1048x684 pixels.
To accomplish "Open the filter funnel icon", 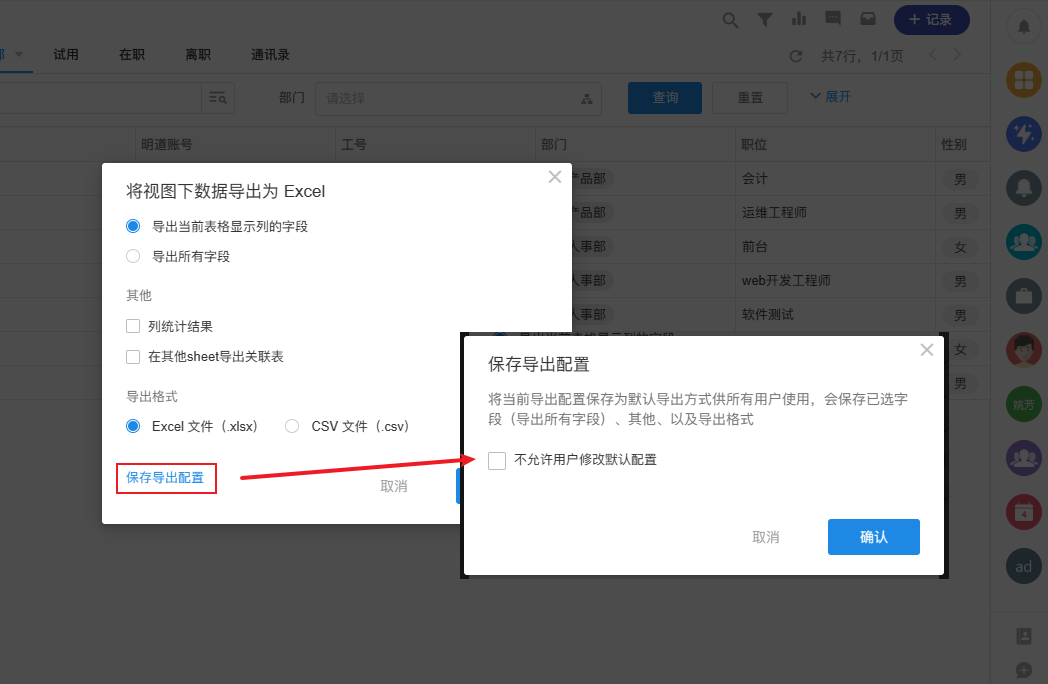I will click(765, 20).
